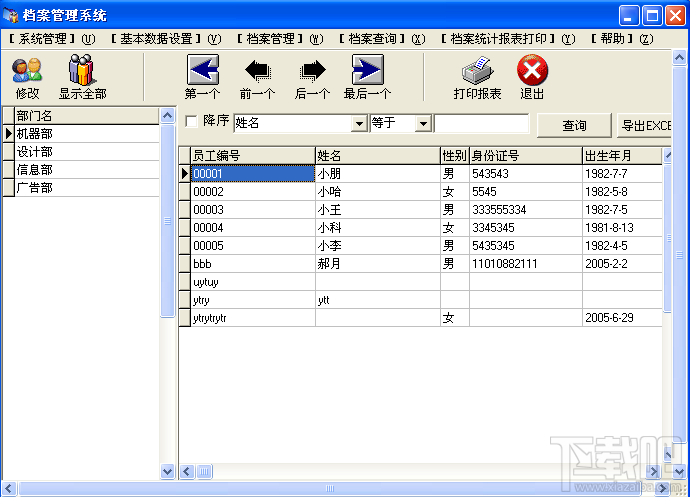This screenshot has width=690, height=497.
Task: Click the red 退出 exit icon
Action: click(532, 70)
